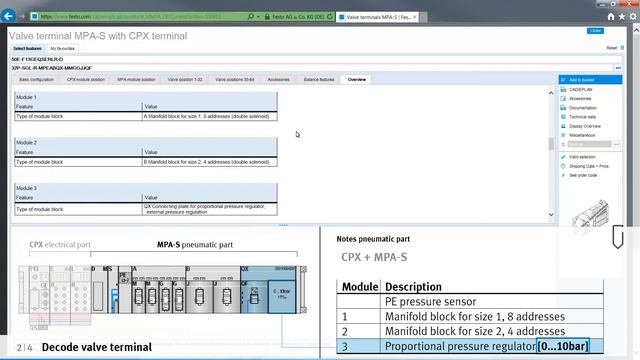
Task: Open the address bar dropdown arrow
Action: (x=258, y=17)
